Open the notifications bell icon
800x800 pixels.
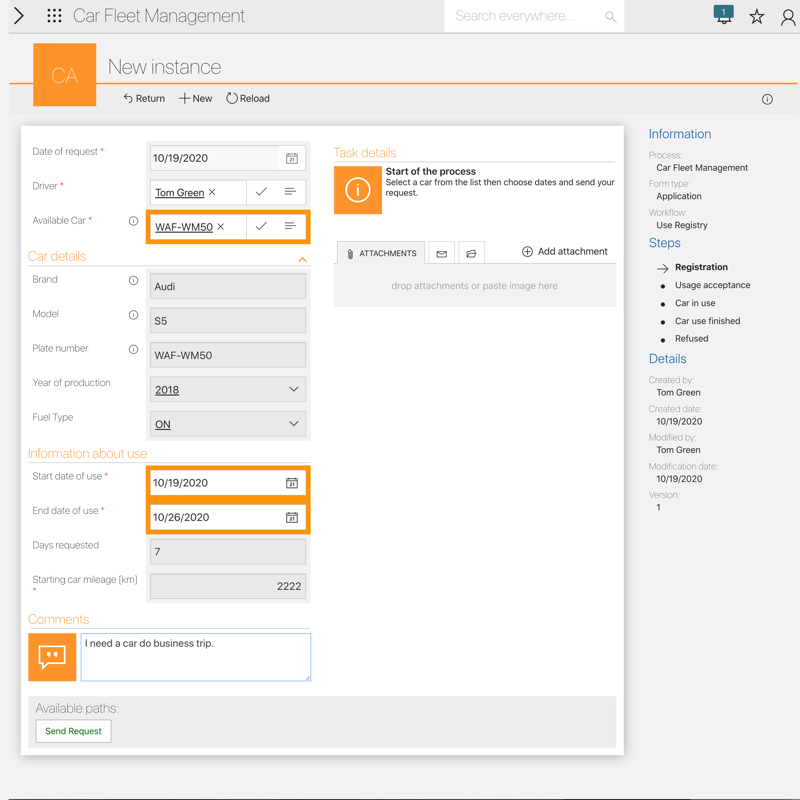click(x=723, y=15)
